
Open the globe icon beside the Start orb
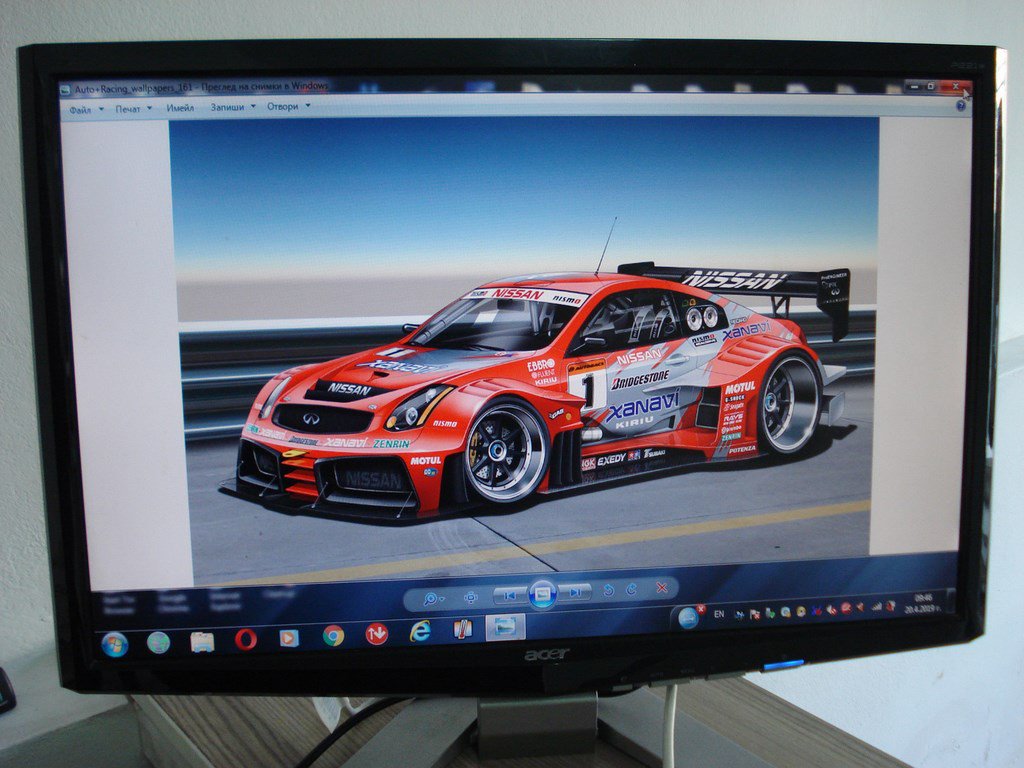pyautogui.click(x=158, y=643)
